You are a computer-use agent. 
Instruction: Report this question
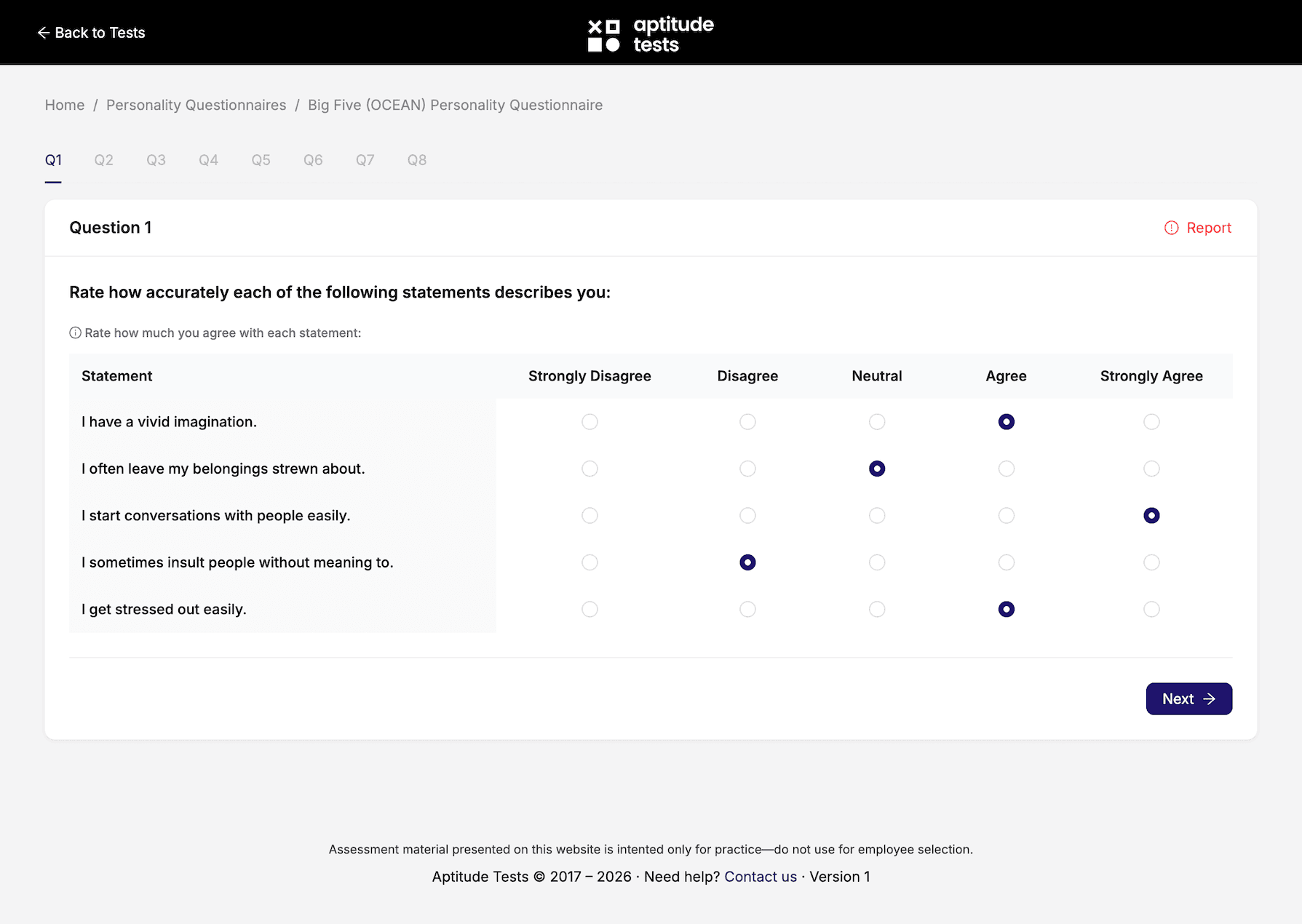click(1198, 228)
